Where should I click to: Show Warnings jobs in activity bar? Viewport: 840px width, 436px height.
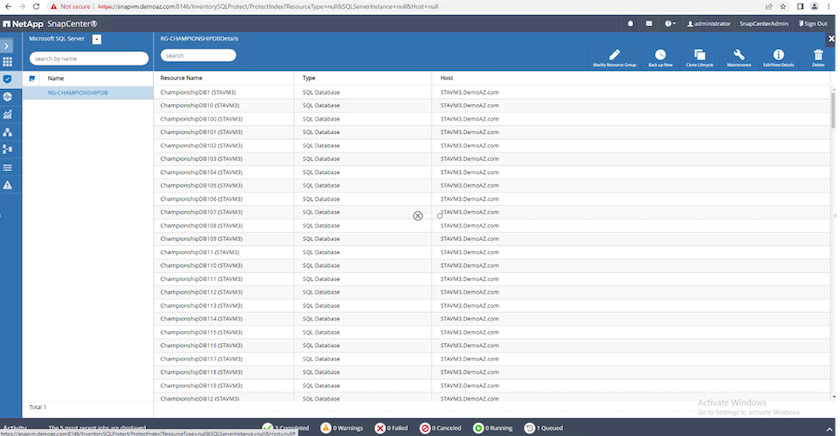[342, 428]
